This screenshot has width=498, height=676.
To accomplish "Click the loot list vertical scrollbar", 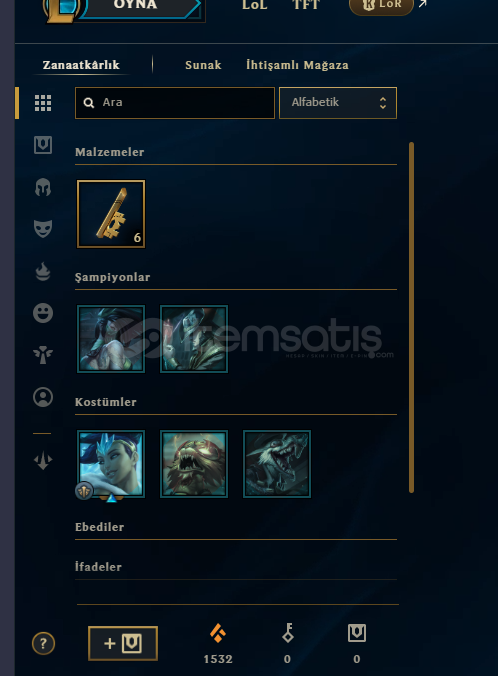I will (x=411, y=317).
